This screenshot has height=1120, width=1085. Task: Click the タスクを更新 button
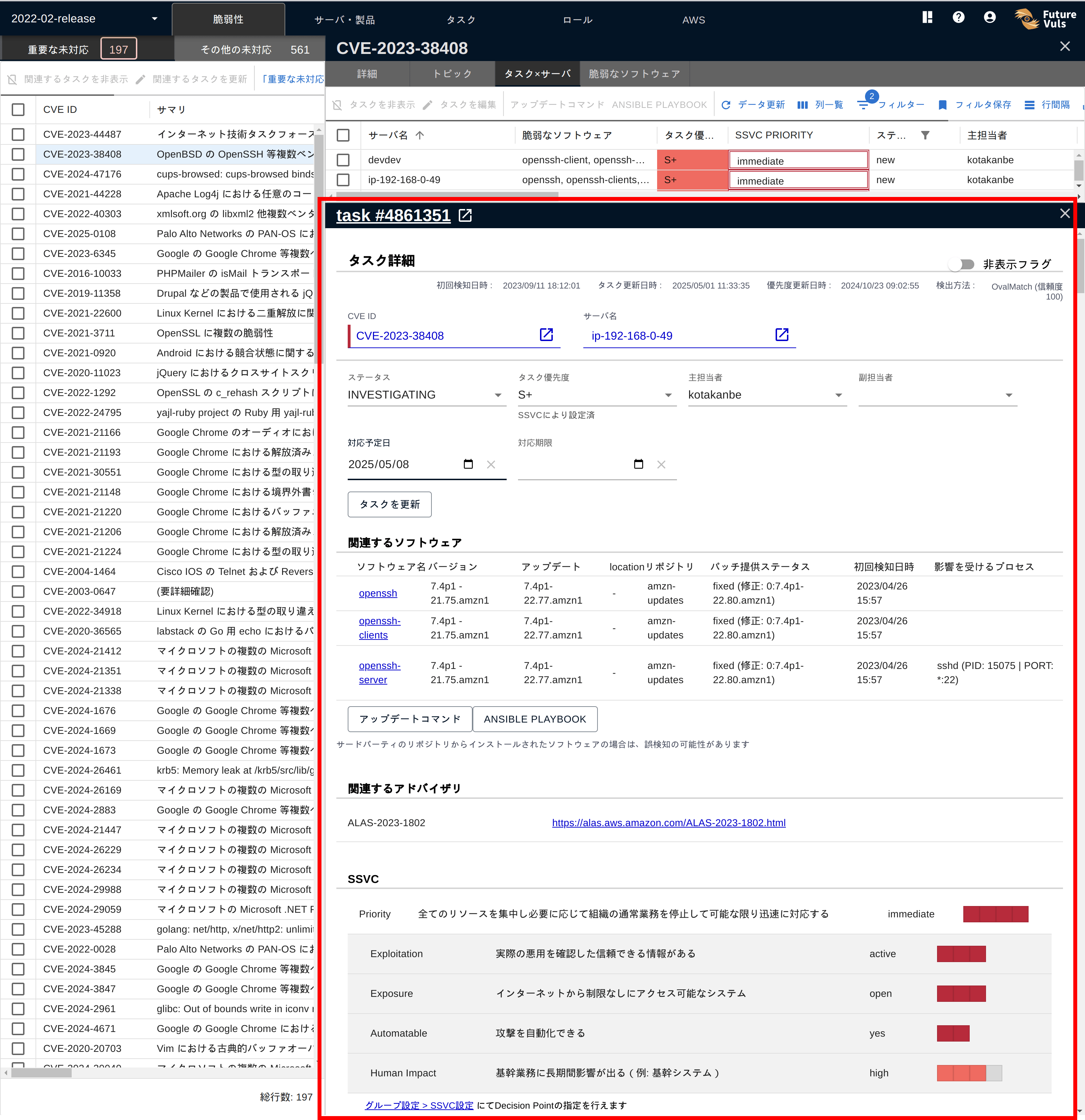coord(390,504)
